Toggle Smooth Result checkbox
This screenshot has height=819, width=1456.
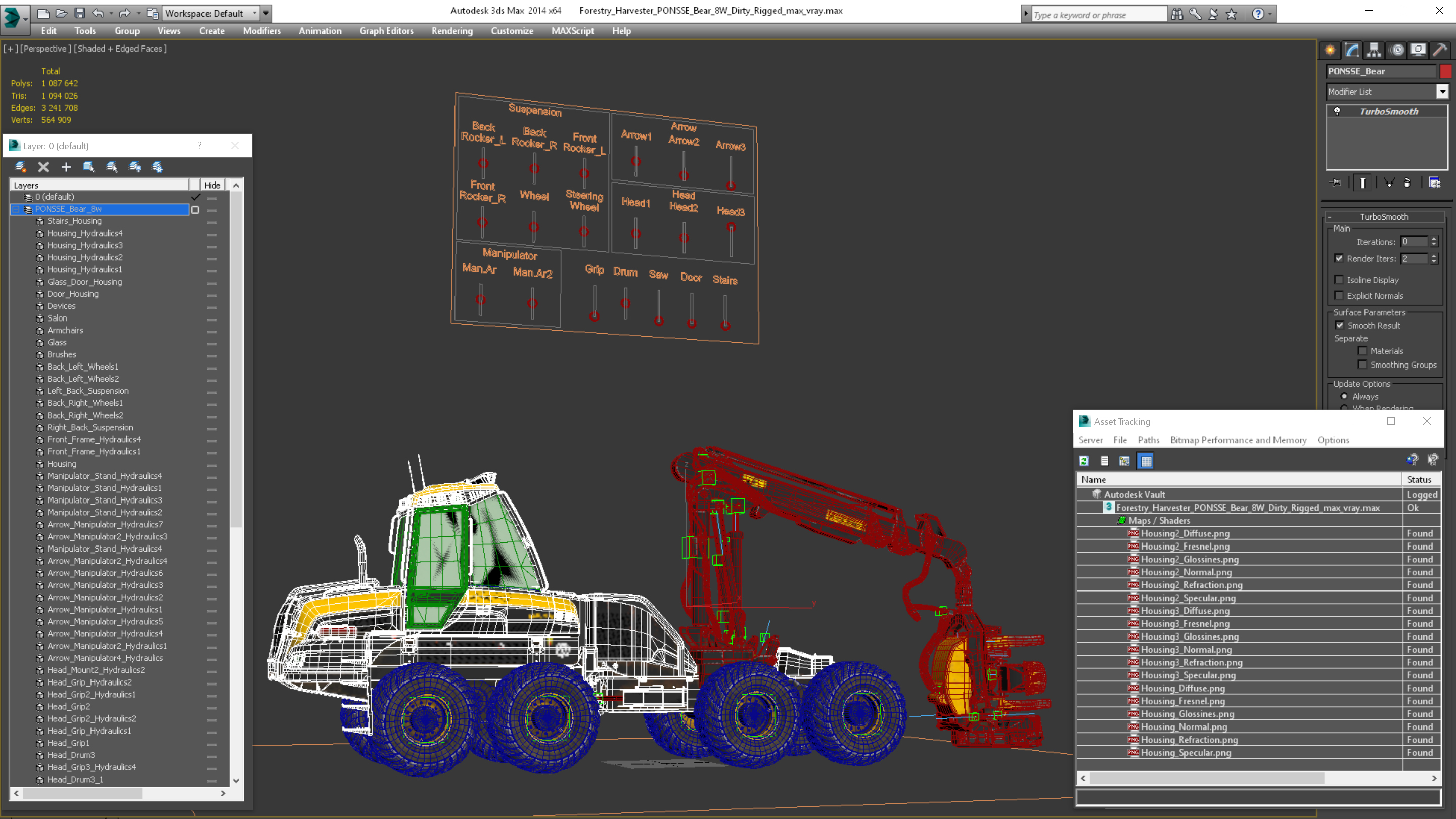pyautogui.click(x=1340, y=325)
